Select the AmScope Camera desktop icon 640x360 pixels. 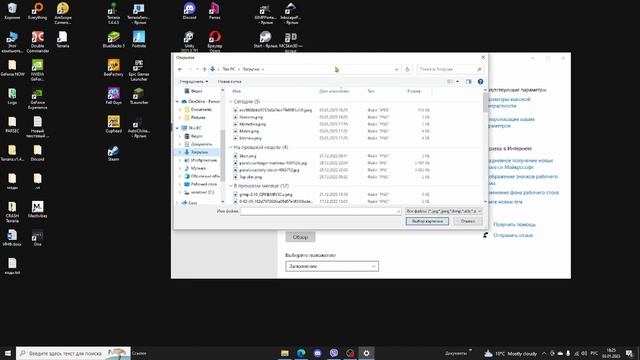coord(63,13)
